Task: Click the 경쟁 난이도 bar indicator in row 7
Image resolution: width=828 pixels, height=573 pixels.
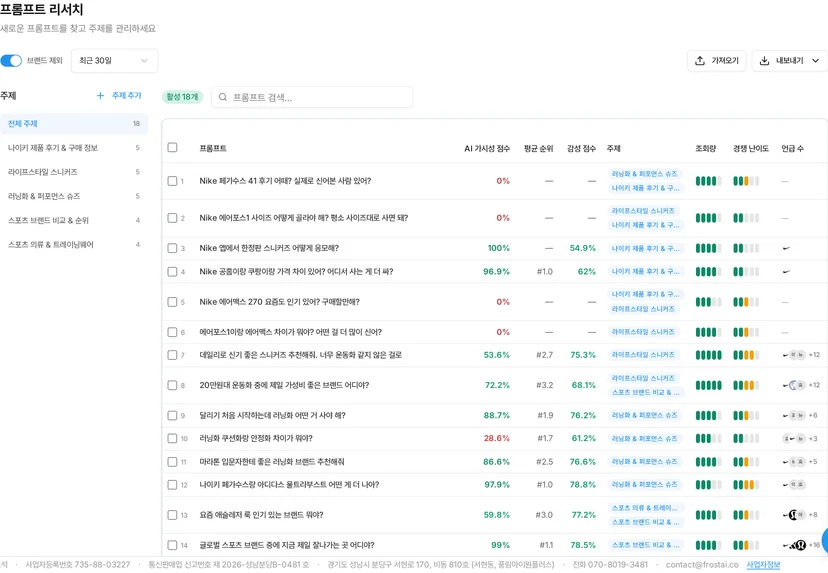Action: coord(746,355)
